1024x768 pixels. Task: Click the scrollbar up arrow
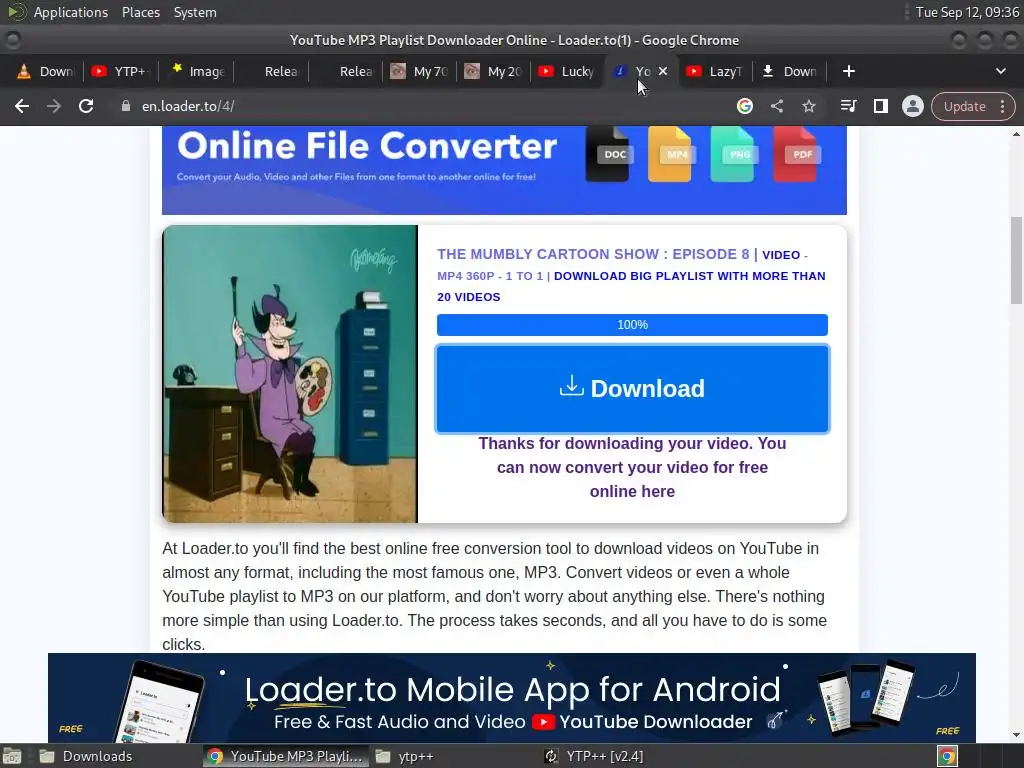tap(1016, 134)
